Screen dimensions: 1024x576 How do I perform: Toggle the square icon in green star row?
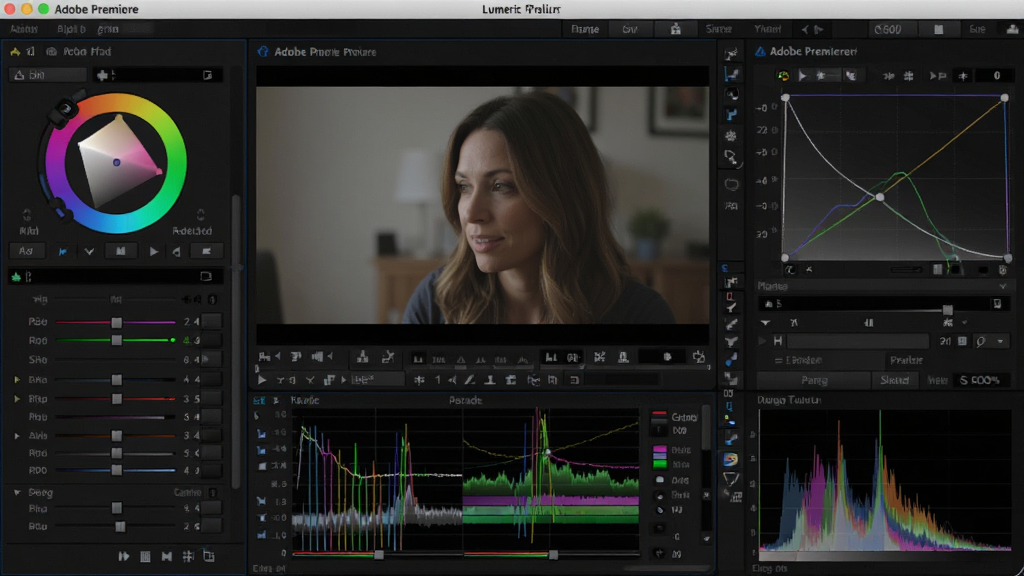pyautogui.click(x=206, y=277)
